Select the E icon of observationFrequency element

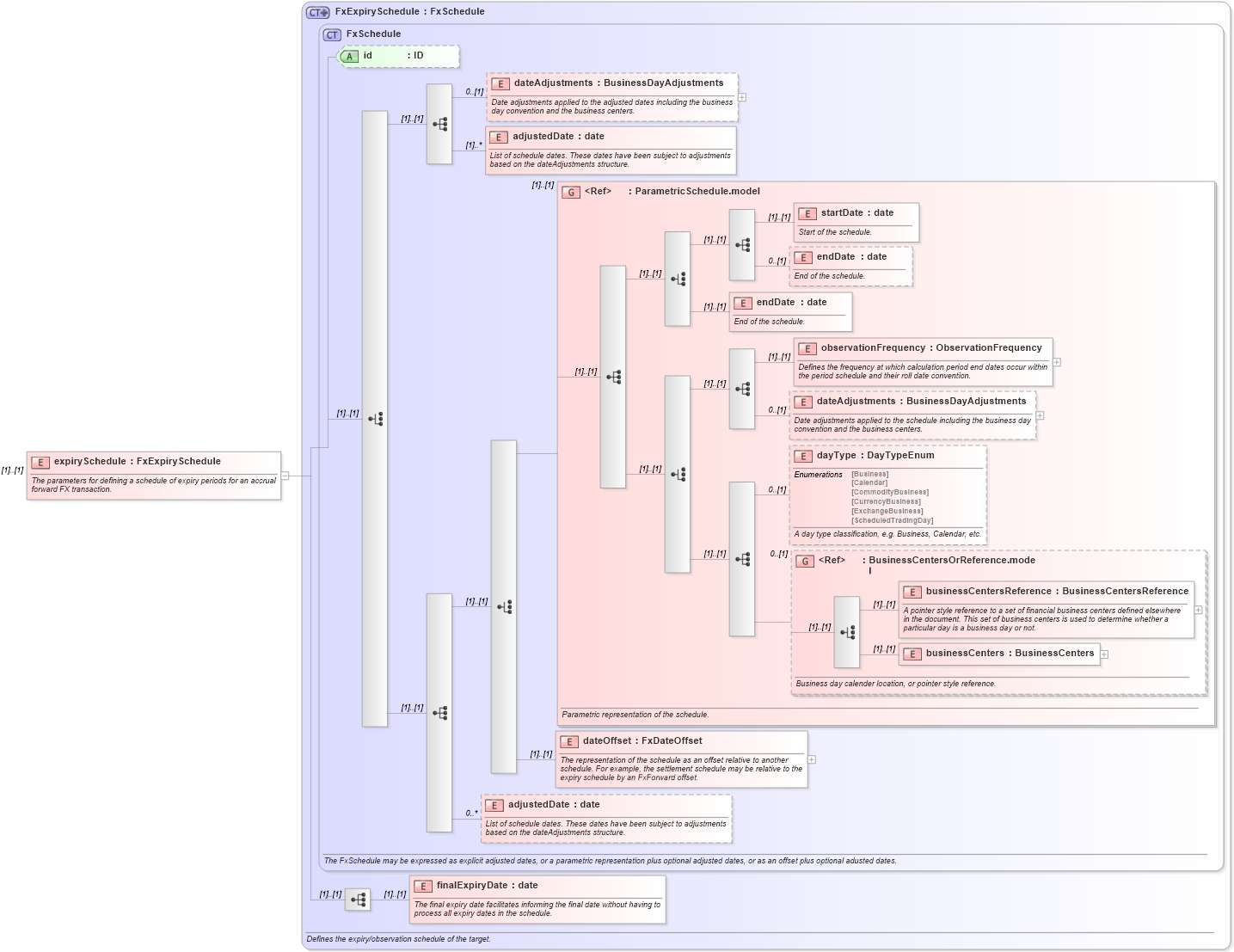(807, 348)
